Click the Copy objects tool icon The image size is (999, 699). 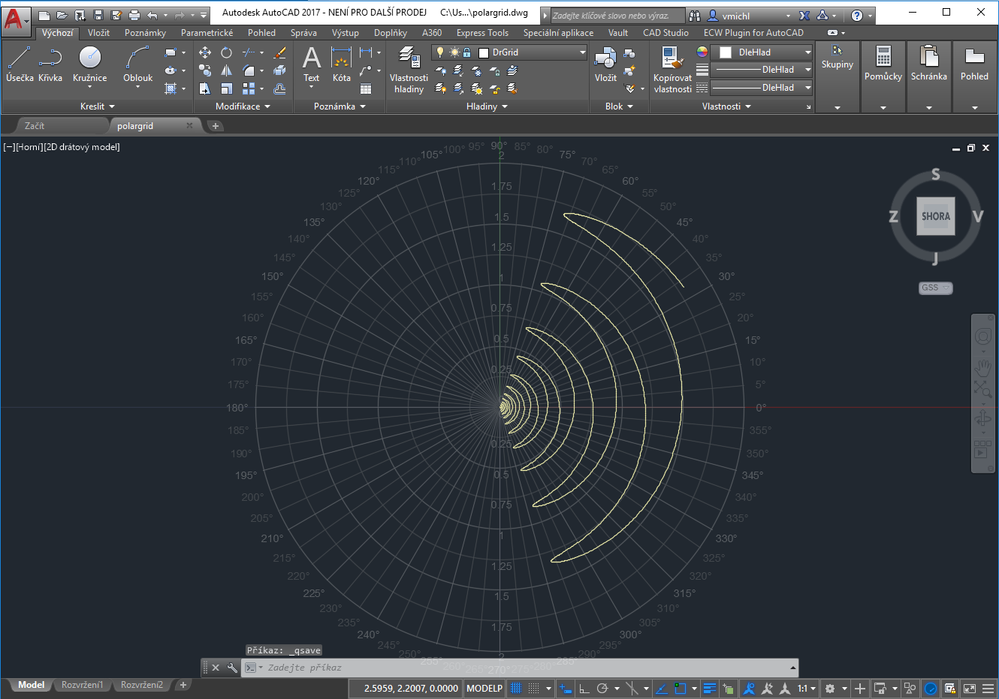205,71
